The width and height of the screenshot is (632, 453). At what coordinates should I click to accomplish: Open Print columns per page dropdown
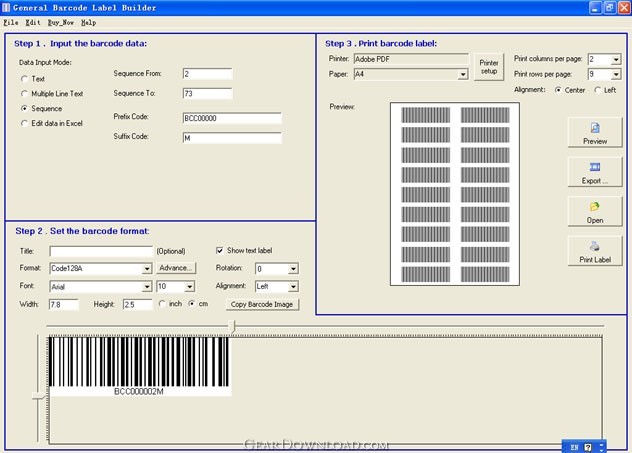pyautogui.click(x=615, y=59)
